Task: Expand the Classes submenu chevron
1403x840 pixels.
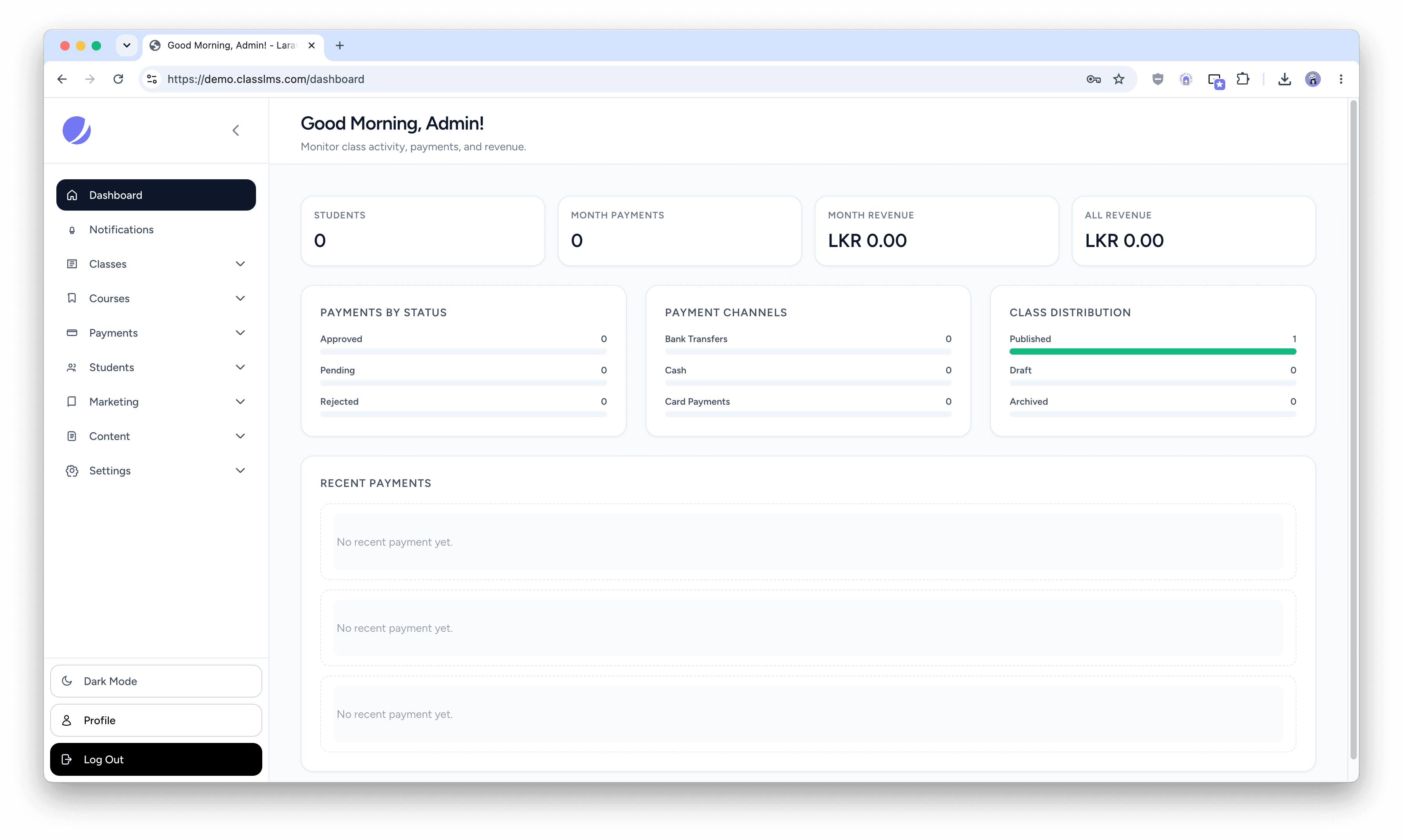Action: pos(240,264)
